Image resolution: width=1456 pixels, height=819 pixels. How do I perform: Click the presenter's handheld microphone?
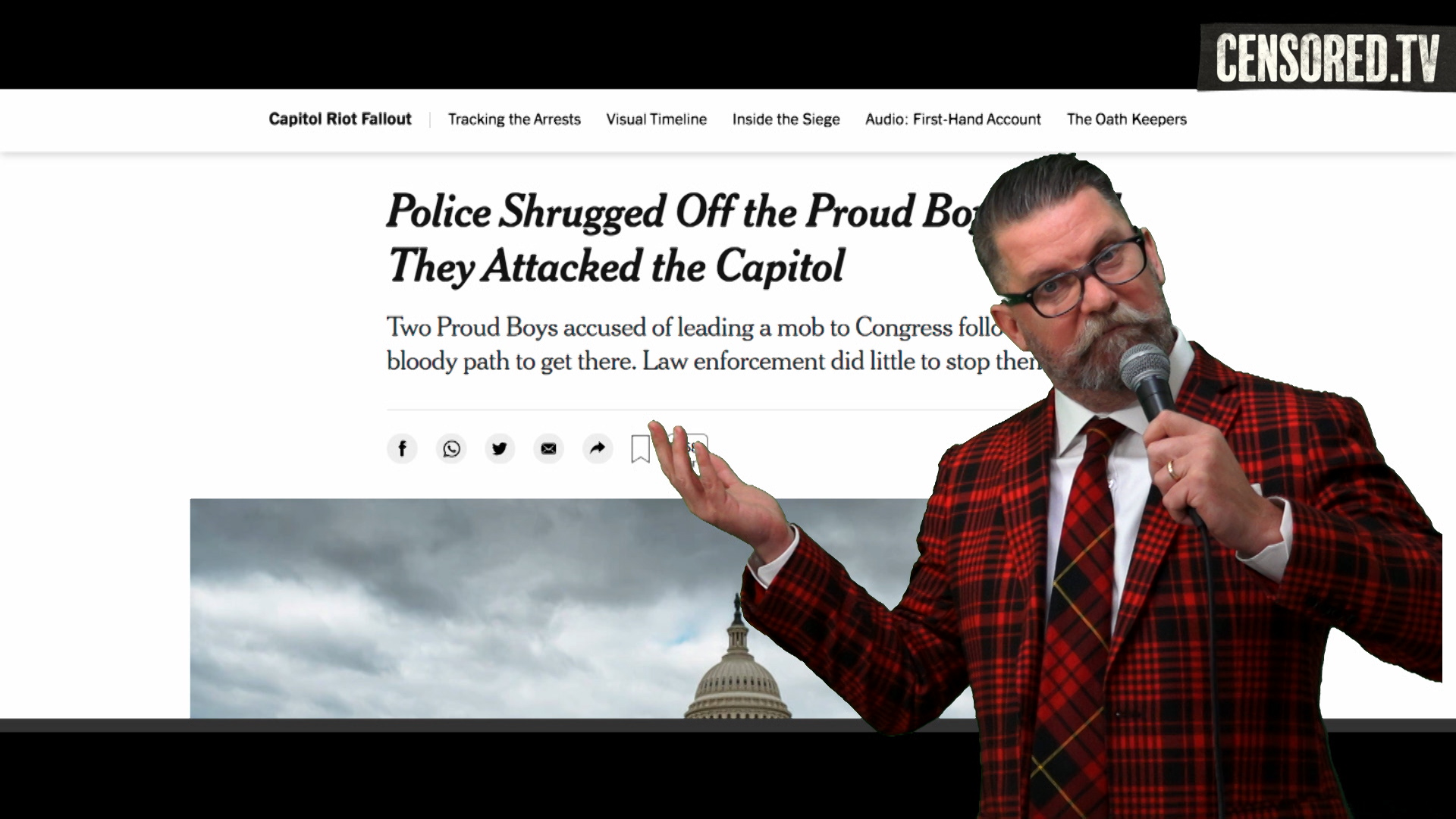point(1147,387)
